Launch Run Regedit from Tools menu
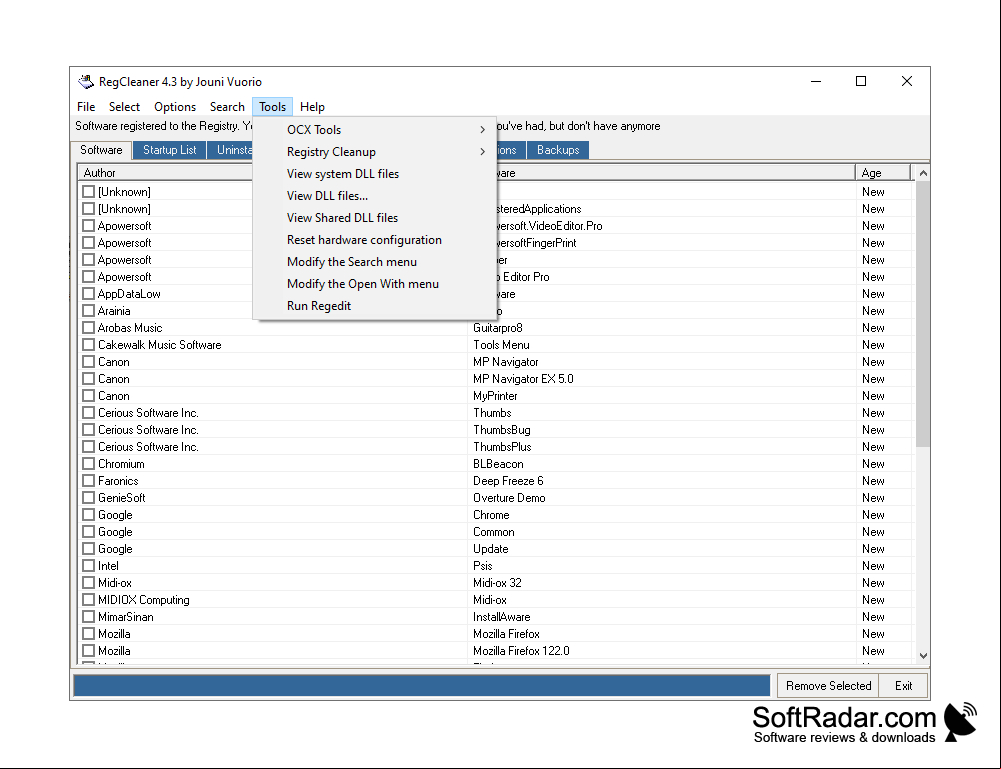 click(374, 306)
